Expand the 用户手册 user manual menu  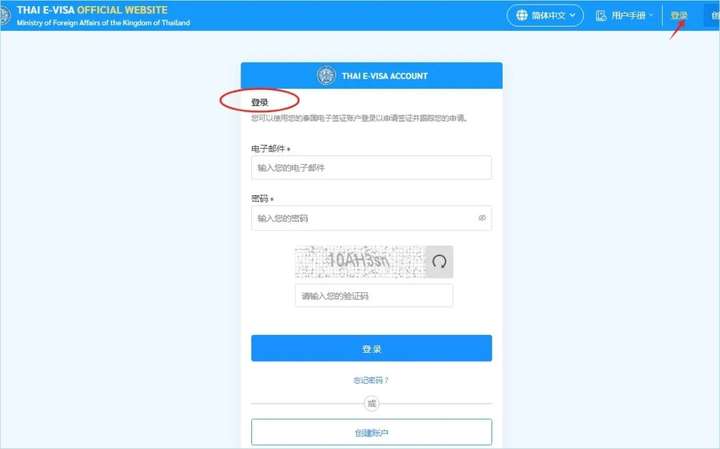[624, 16]
